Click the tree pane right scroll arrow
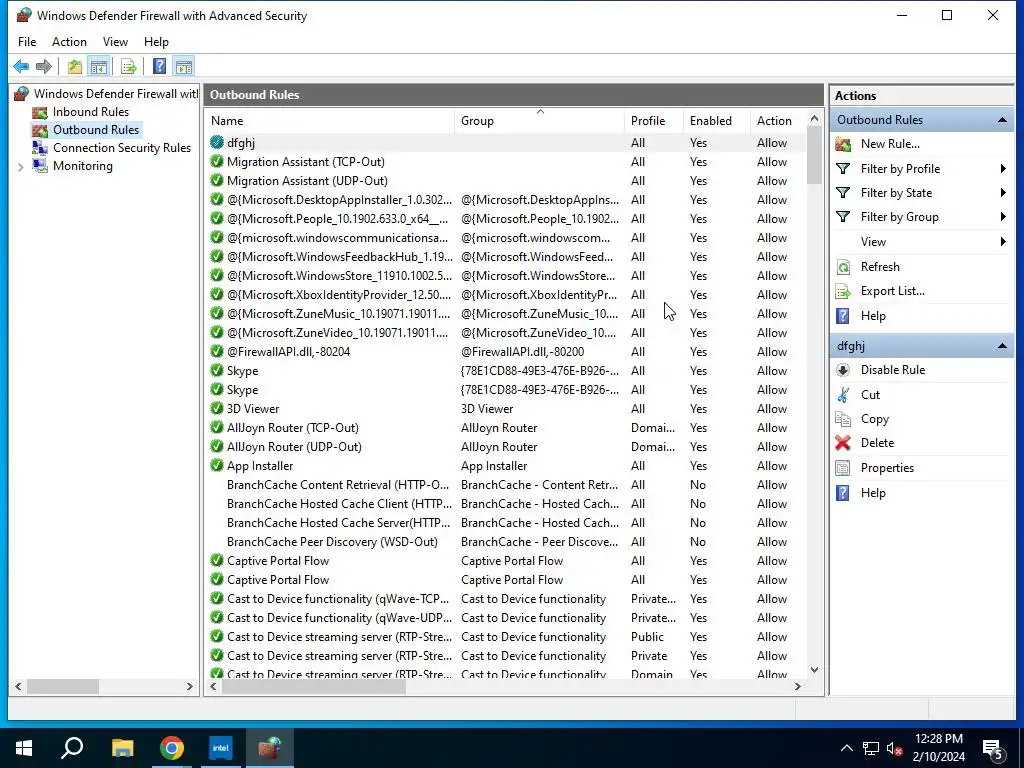This screenshot has width=1024, height=768. click(189, 686)
